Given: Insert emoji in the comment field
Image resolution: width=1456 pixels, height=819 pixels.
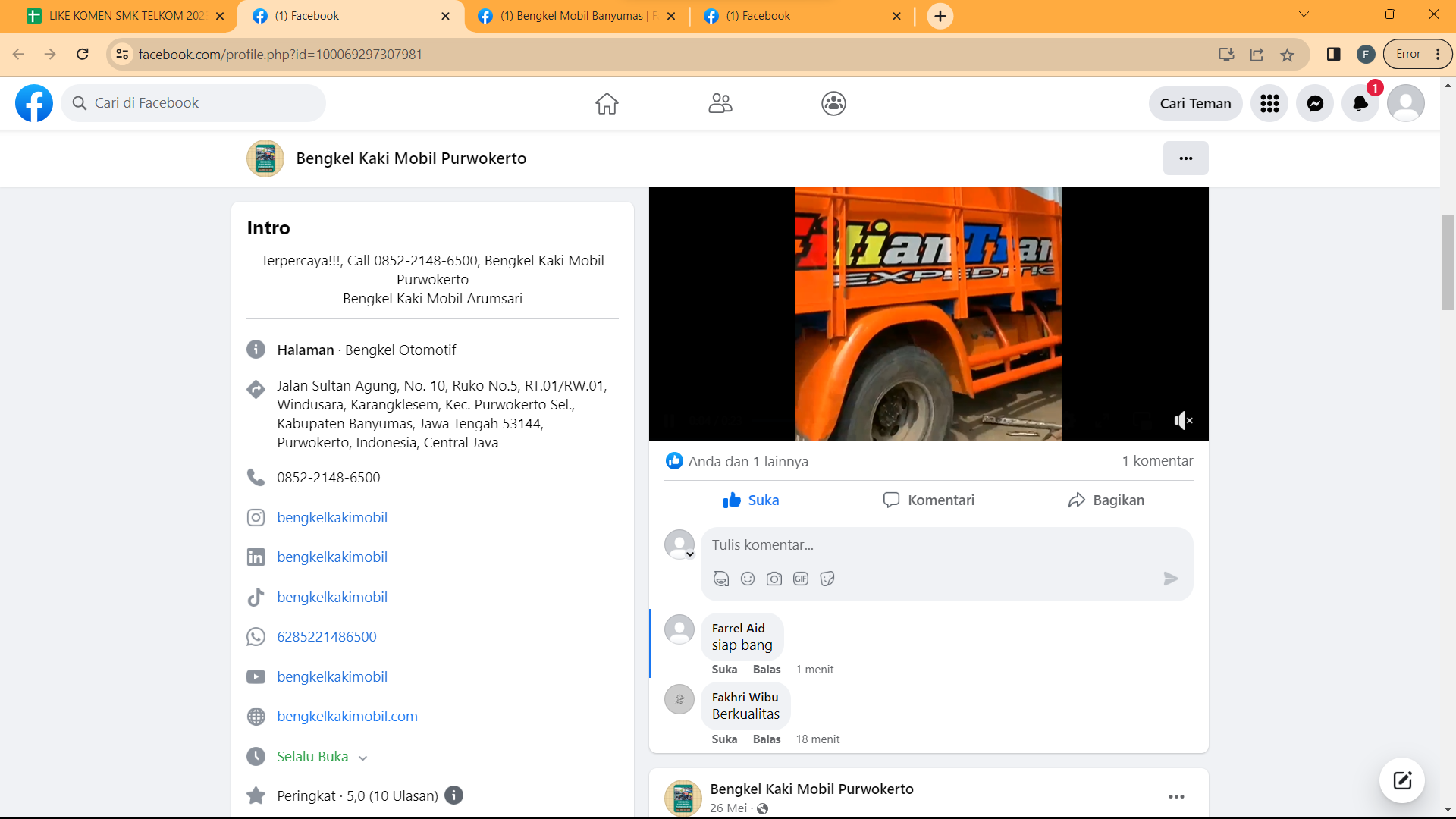Looking at the screenshot, I should (748, 579).
